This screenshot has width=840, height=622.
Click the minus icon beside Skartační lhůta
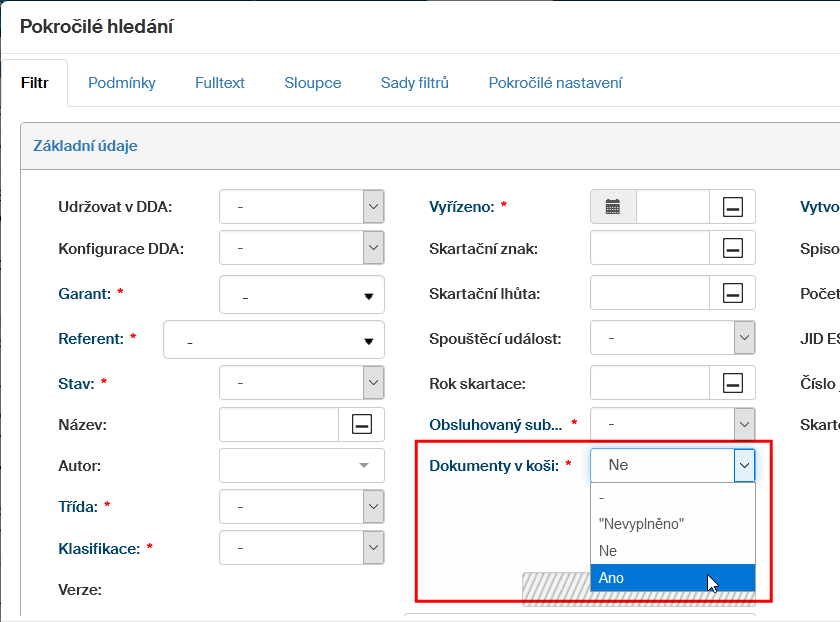[x=733, y=293]
